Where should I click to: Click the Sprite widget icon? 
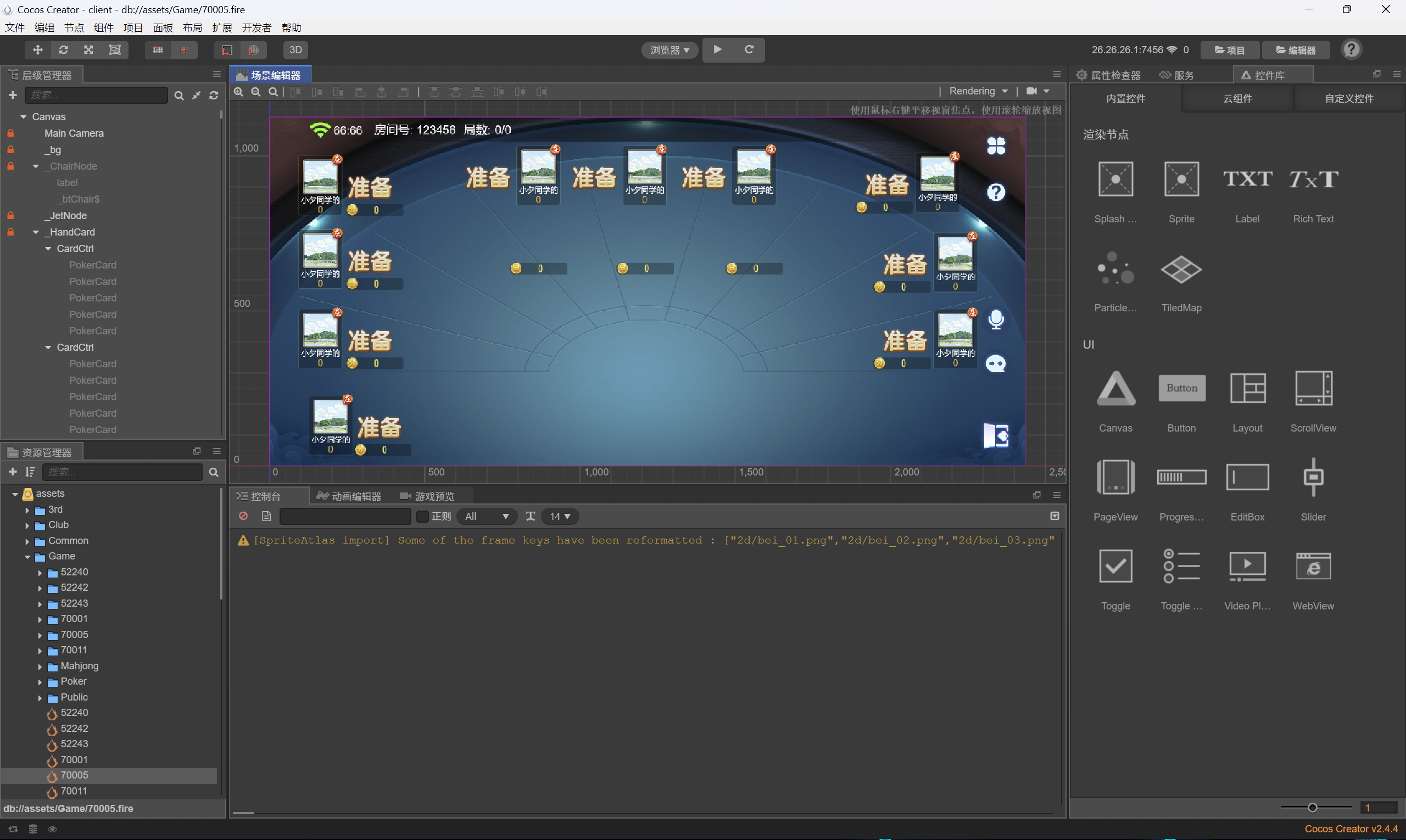tap(1181, 180)
